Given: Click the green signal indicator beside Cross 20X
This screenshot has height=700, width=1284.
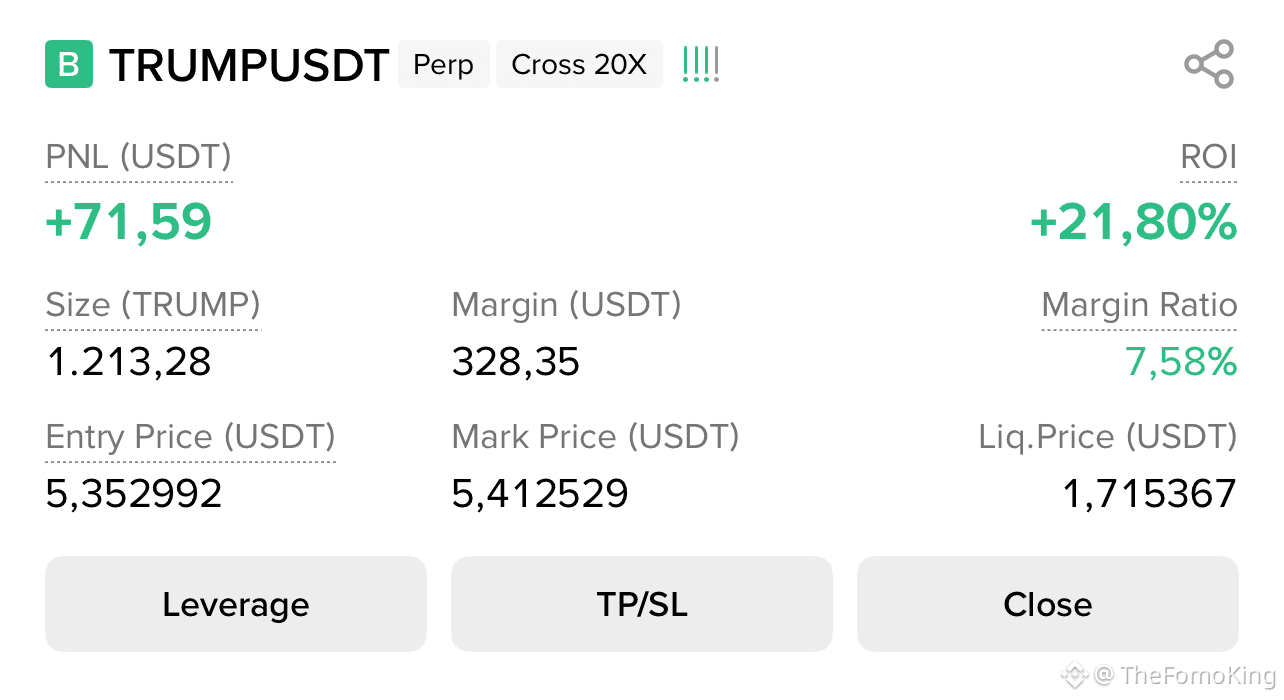Looking at the screenshot, I should point(700,63).
